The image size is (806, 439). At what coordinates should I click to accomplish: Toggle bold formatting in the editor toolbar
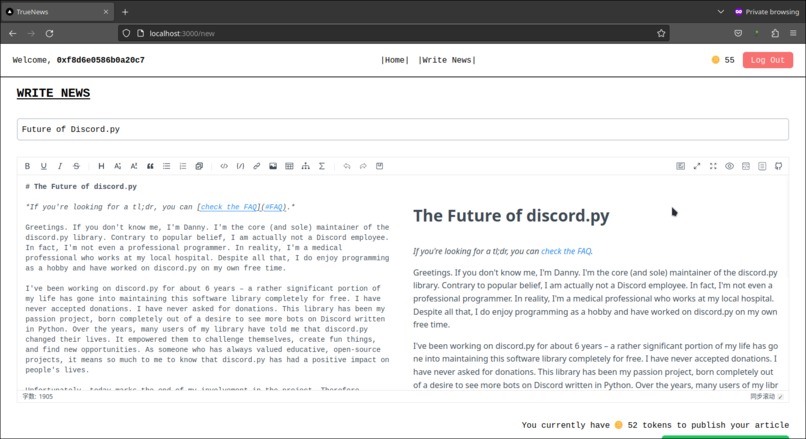pos(27,166)
